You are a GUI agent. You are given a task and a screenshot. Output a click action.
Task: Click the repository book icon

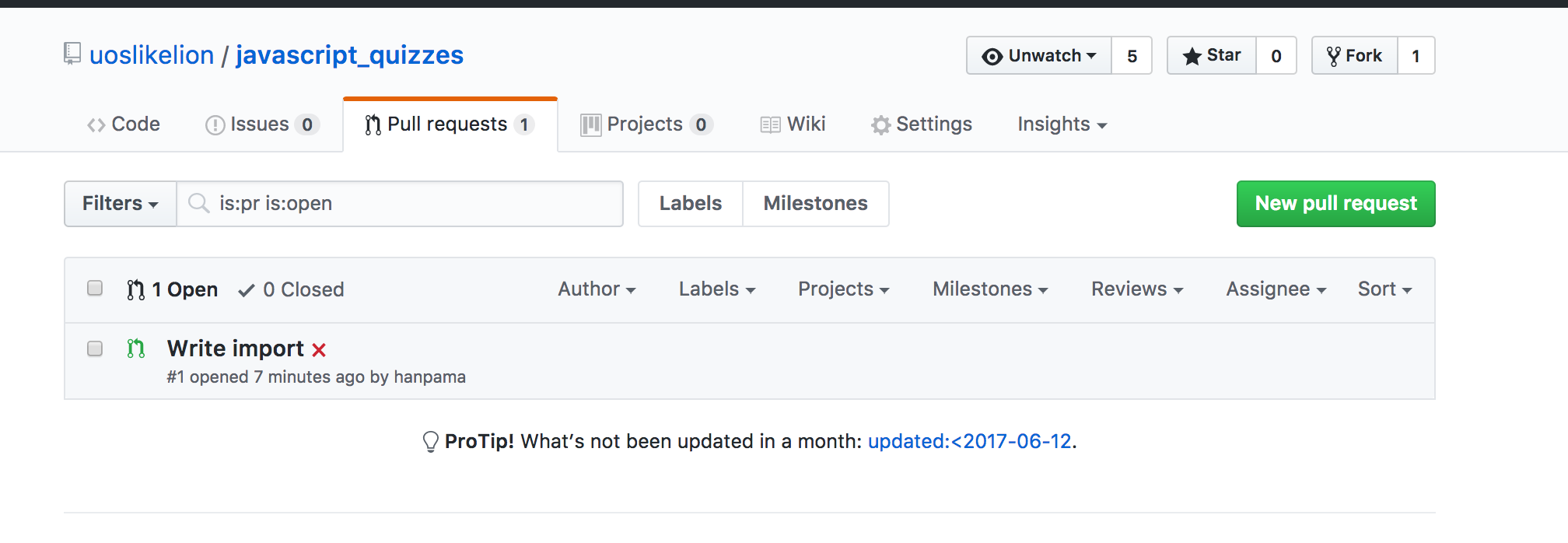pyautogui.click(x=72, y=54)
